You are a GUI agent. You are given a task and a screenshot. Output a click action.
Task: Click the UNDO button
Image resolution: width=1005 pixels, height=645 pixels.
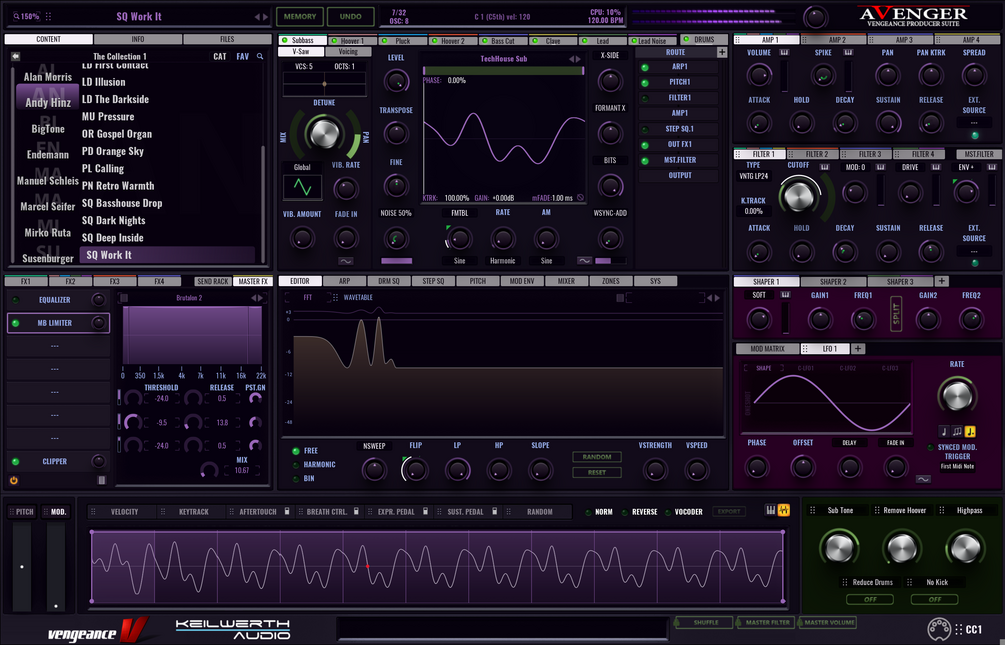click(x=351, y=17)
